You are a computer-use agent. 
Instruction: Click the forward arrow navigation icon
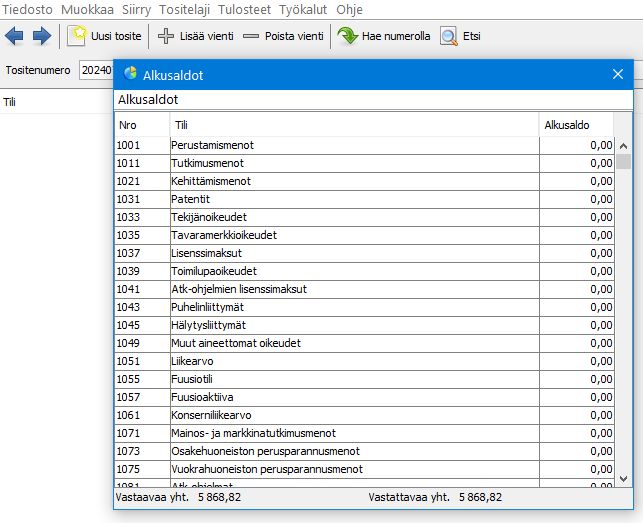(42, 36)
